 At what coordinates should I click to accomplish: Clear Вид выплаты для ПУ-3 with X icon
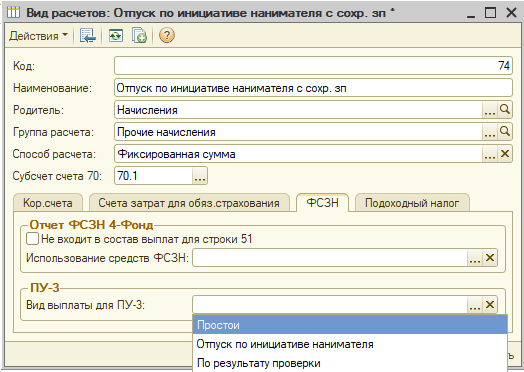[490, 304]
